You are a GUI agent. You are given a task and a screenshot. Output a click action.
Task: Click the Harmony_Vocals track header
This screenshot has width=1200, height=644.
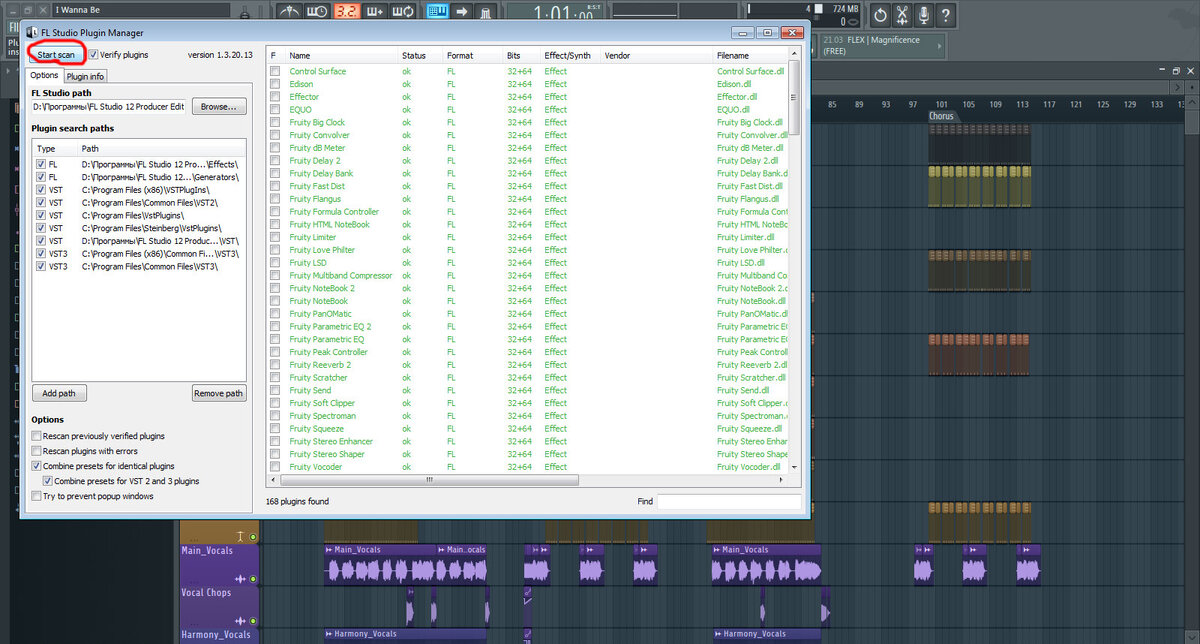[218, 636]
